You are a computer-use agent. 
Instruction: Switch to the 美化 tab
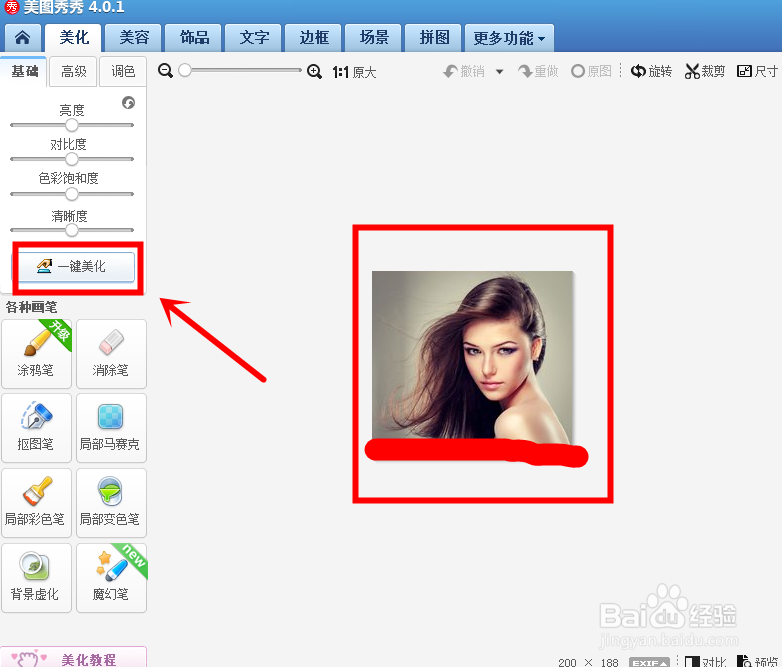(x=73, y=38)
